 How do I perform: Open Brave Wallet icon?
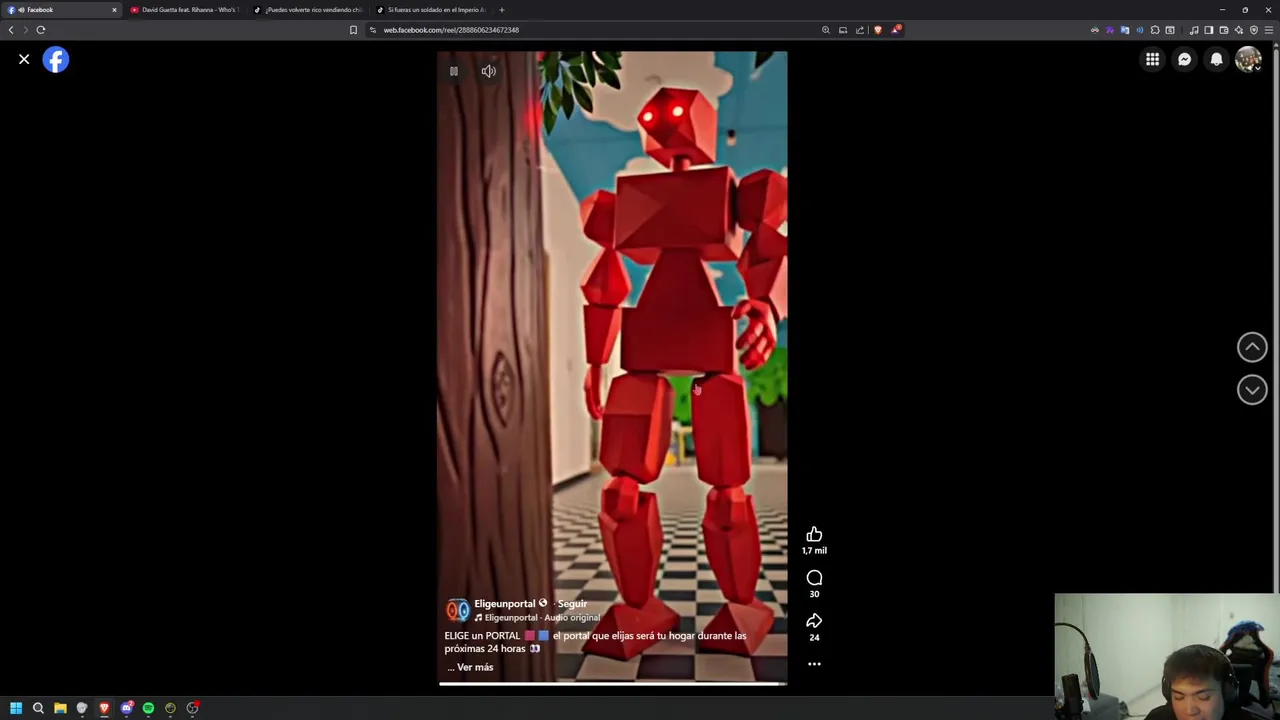pyautogui.click(x=1224, y=30)
